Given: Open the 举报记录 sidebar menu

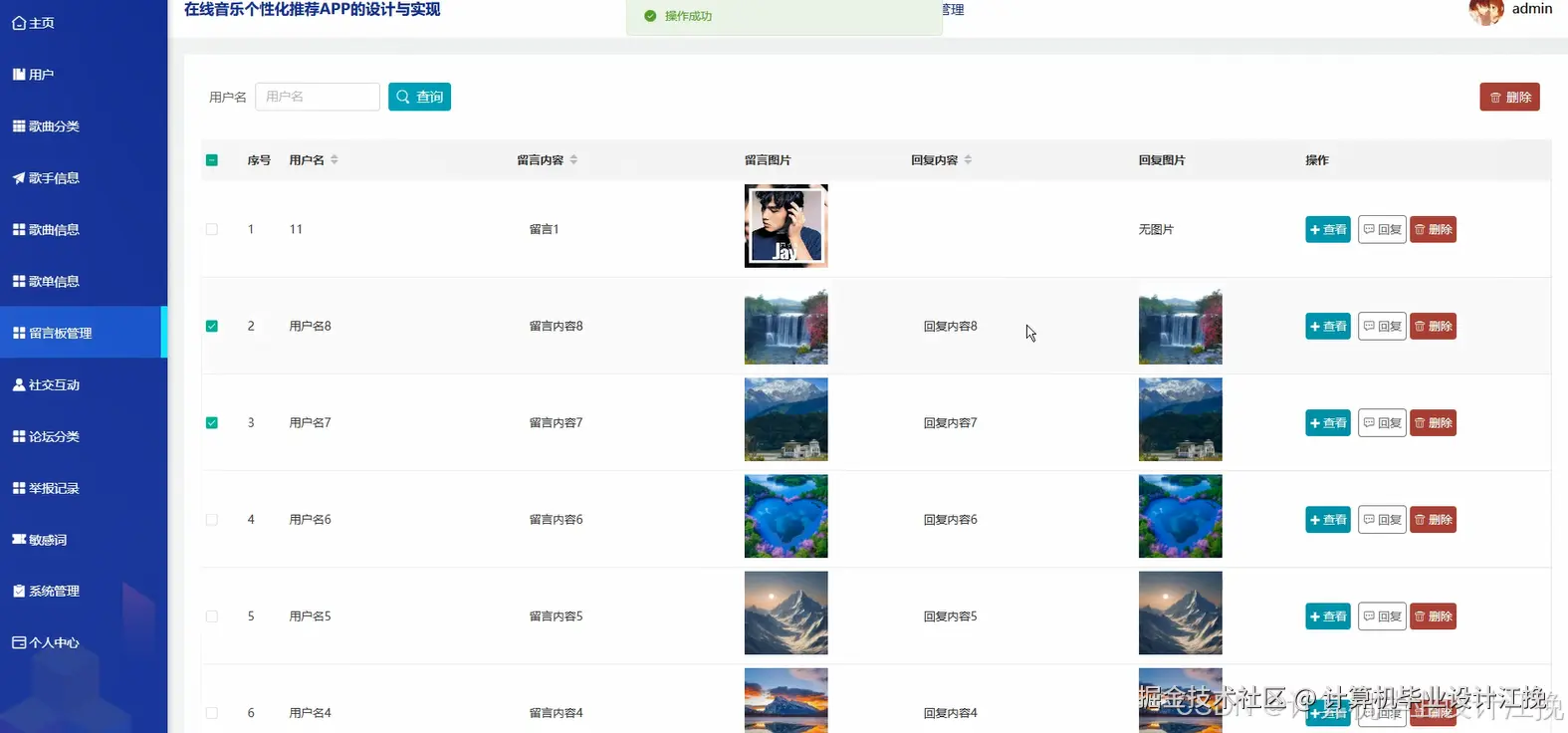Looking at the screenshot, I should pos(84,488).
